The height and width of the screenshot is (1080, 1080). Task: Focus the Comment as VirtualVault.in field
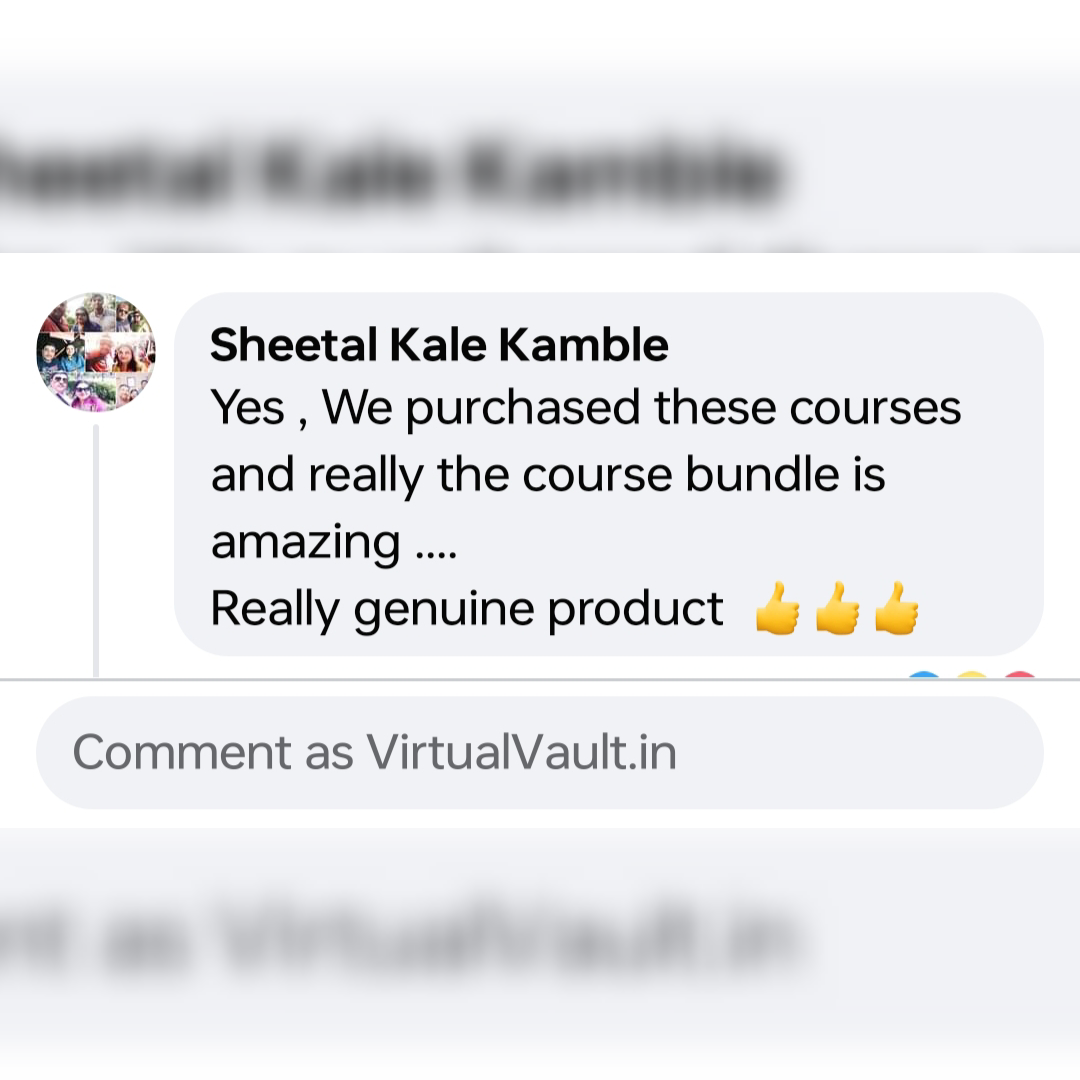tap(539, 752)
